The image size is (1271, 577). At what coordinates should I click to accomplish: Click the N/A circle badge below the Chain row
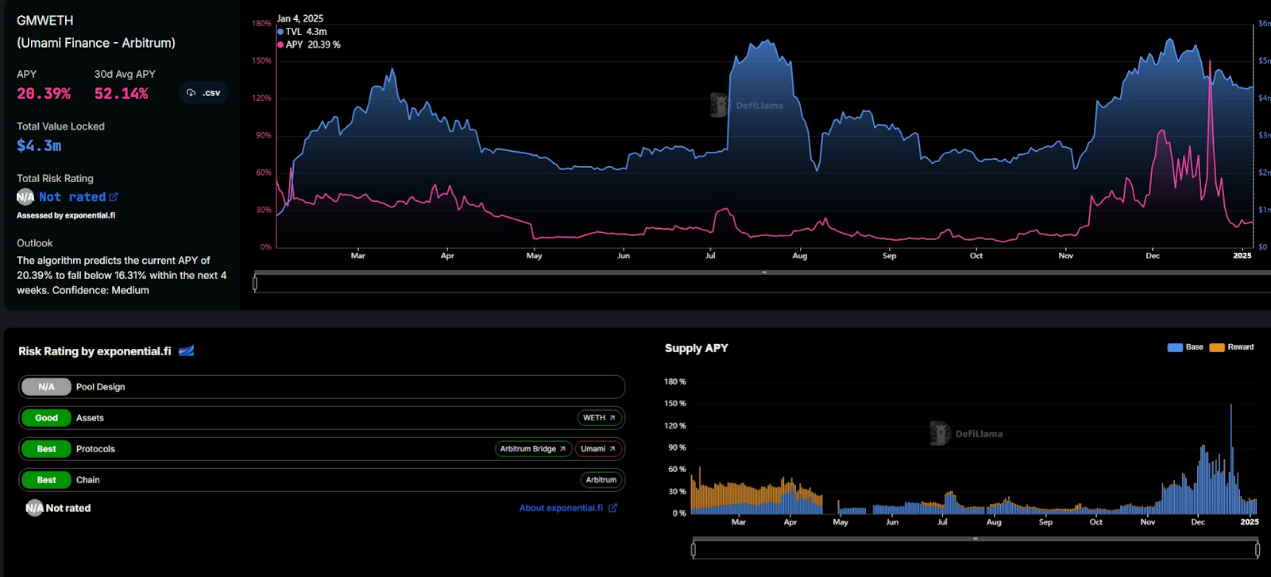[x=34, y=508]
